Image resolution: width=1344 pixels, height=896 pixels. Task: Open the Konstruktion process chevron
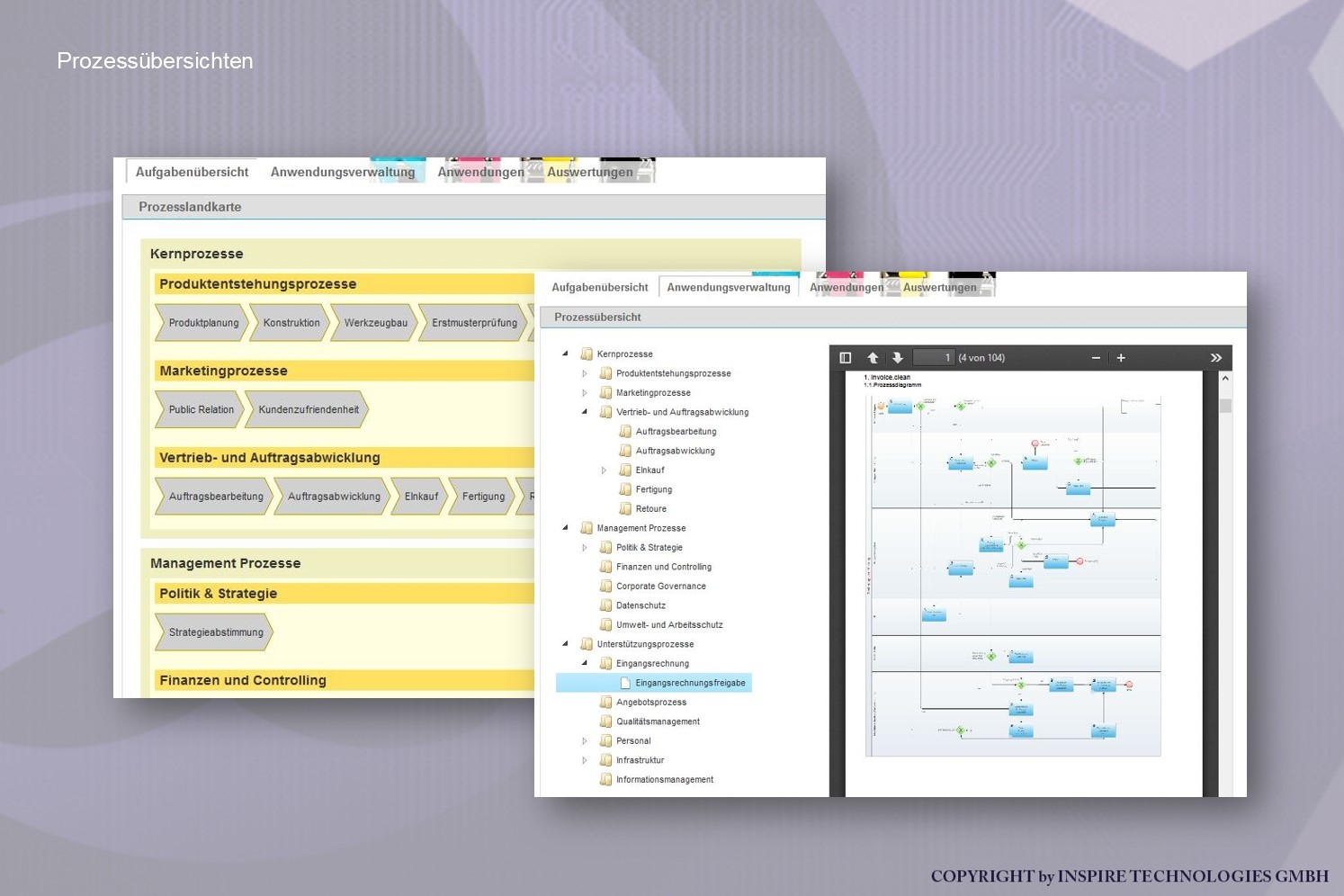pyautogui.click(x=291, y=323)
